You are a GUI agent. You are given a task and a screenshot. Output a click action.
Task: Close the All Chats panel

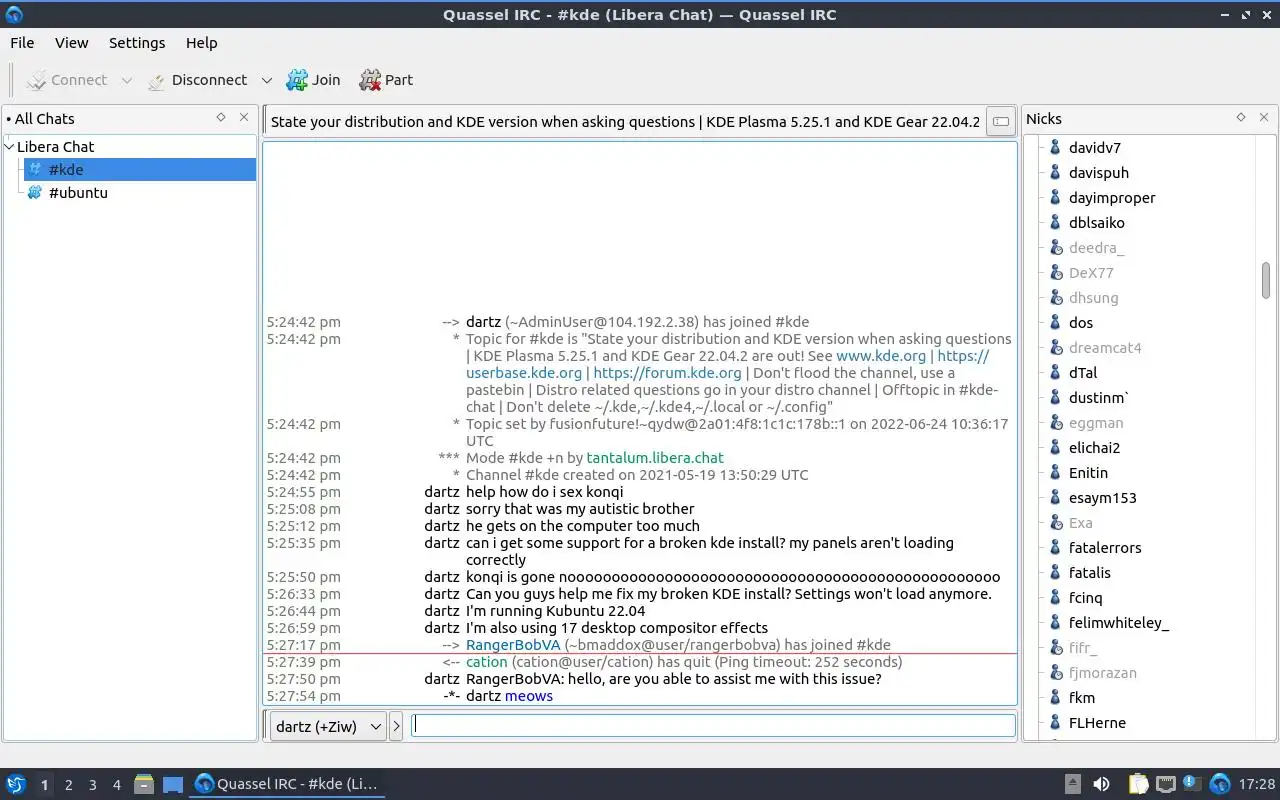tap(244, 118)
